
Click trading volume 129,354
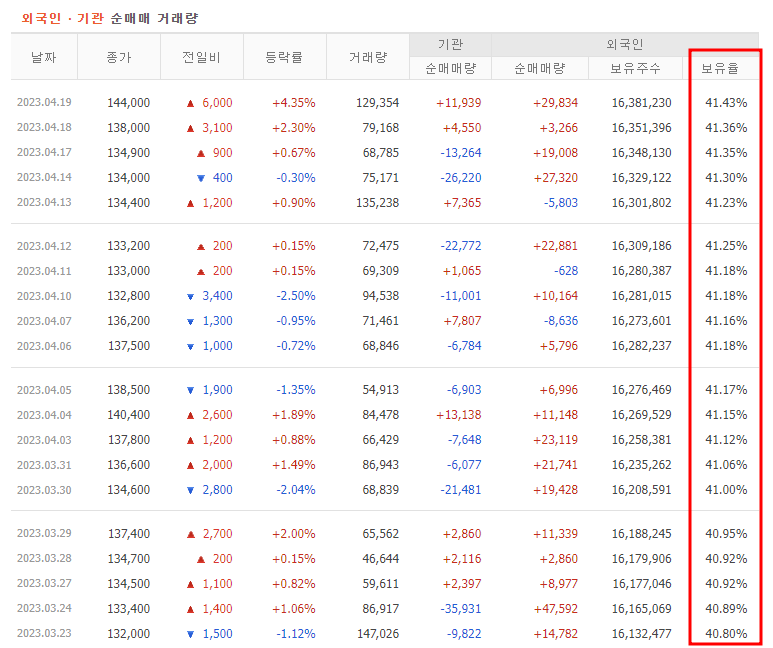(x=378, y=103)
